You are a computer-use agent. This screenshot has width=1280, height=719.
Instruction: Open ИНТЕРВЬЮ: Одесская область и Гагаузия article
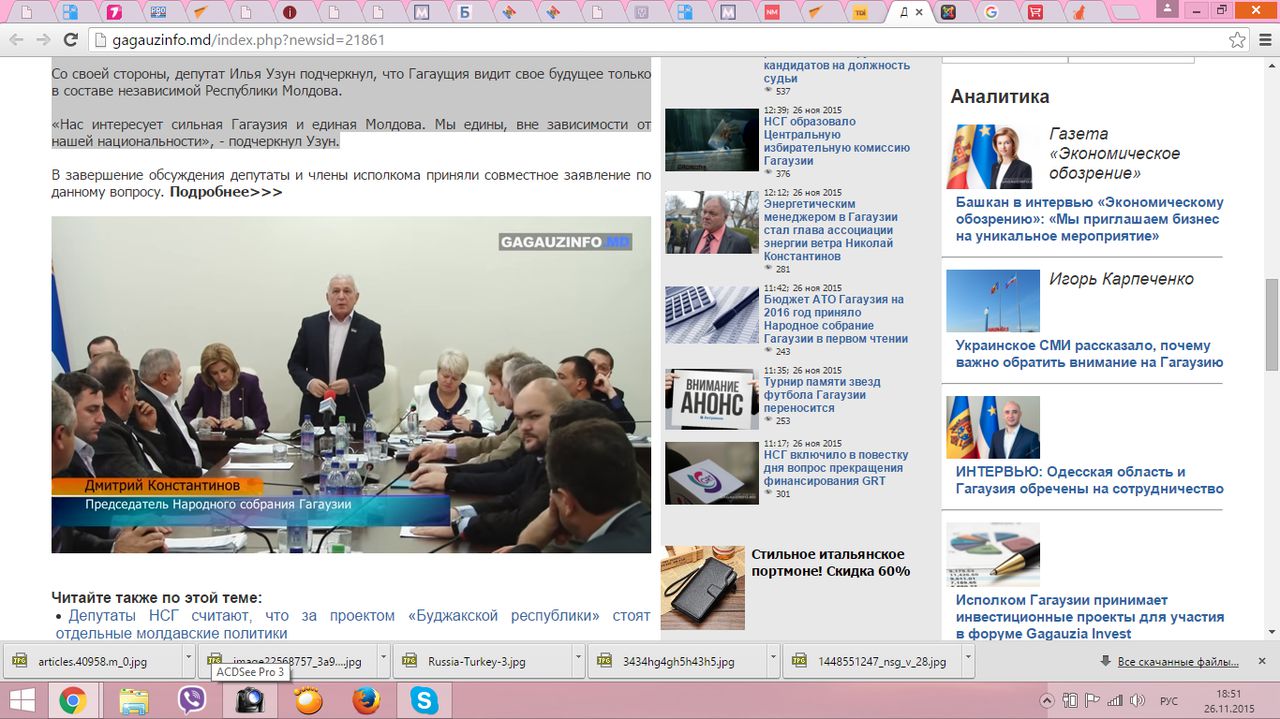[x=1089, y=480]
